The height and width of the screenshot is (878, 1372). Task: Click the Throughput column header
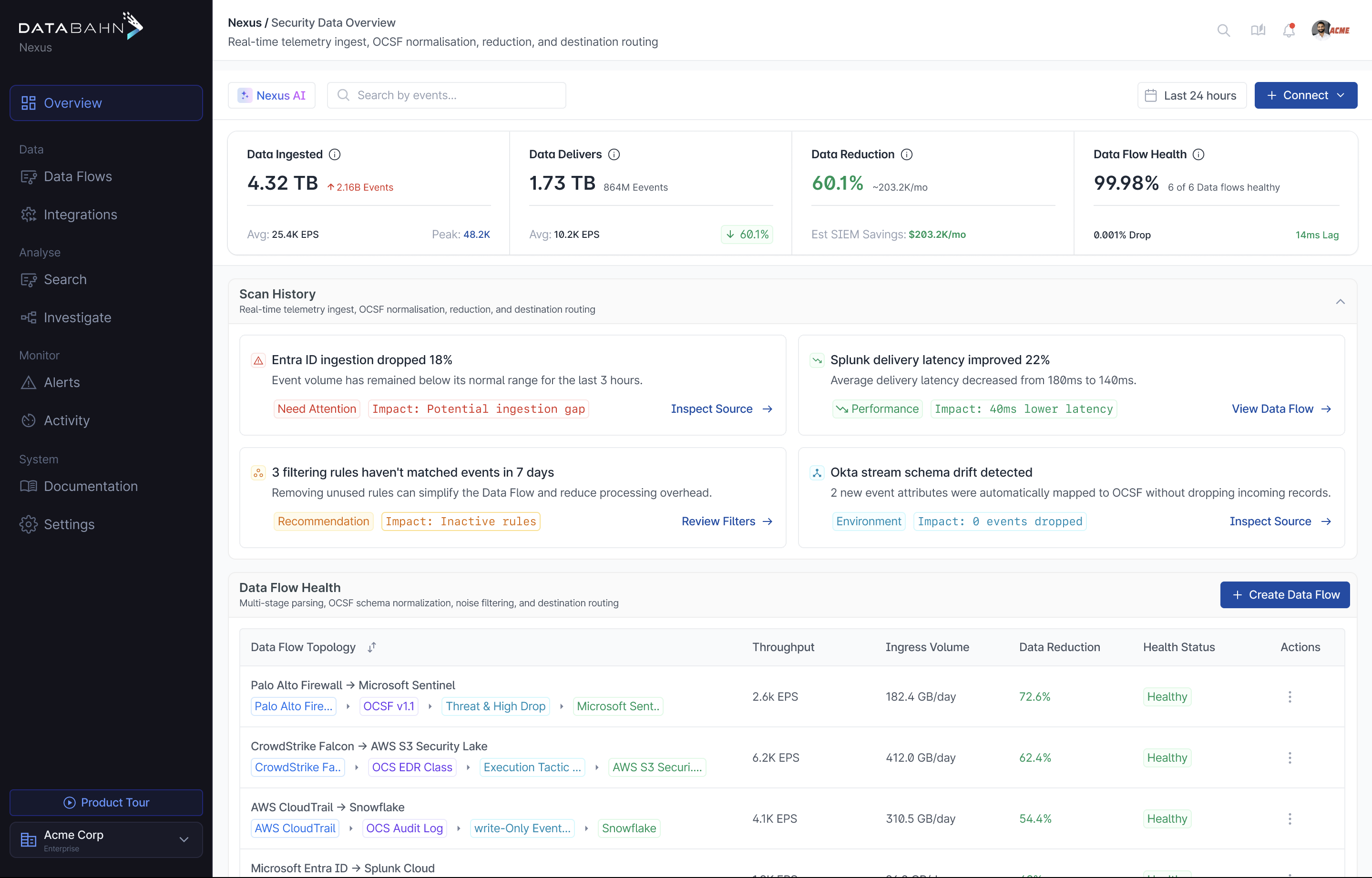point(783,647)
